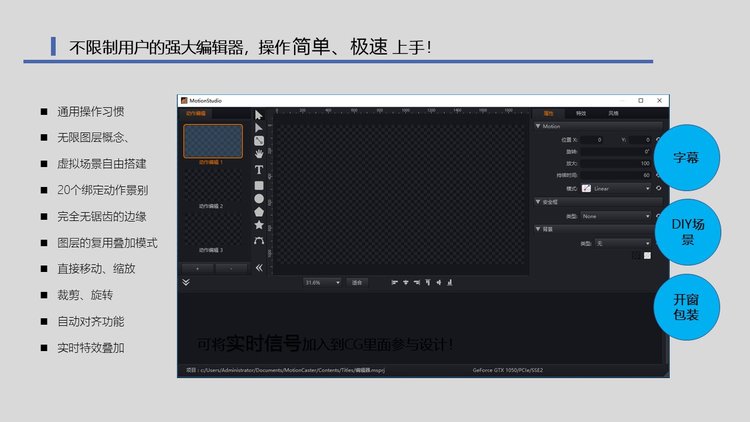Select the Rectangle shape tool
750x422 pixels.
pos(259,185)
